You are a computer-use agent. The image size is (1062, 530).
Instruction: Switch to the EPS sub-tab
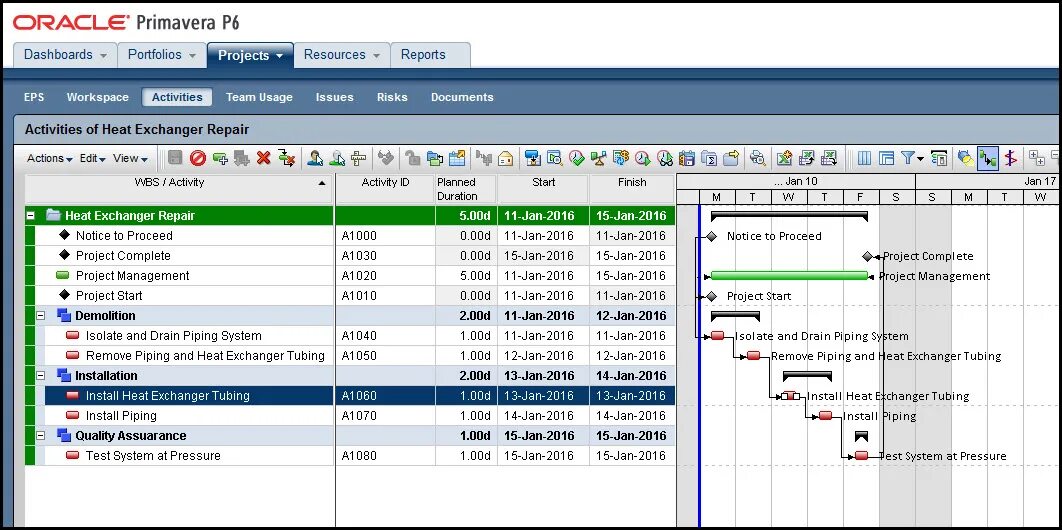click(34, 97)
